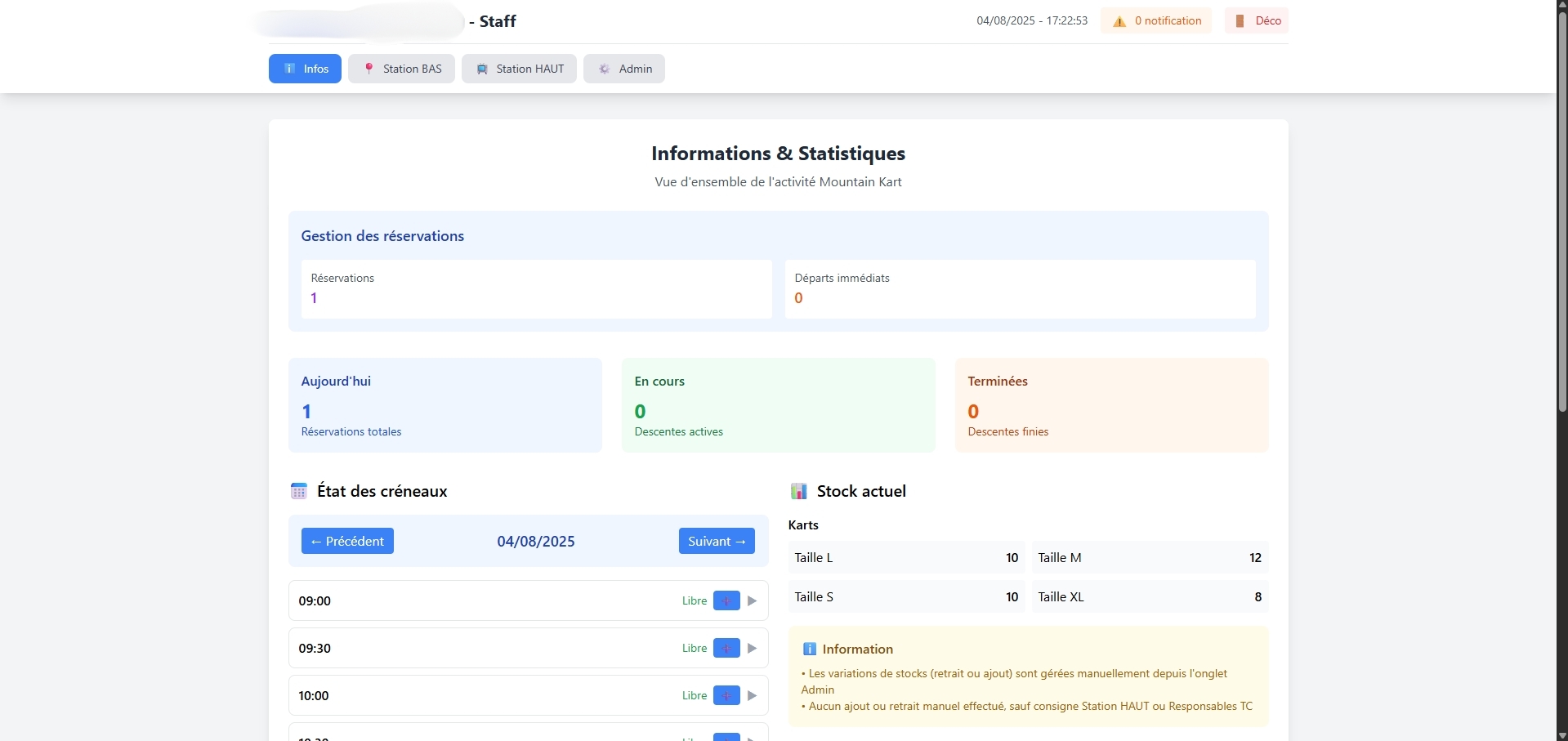Switch to Station HAUT tab
The width and height of the screenshot is (1568, 741).
coord(519,69)
